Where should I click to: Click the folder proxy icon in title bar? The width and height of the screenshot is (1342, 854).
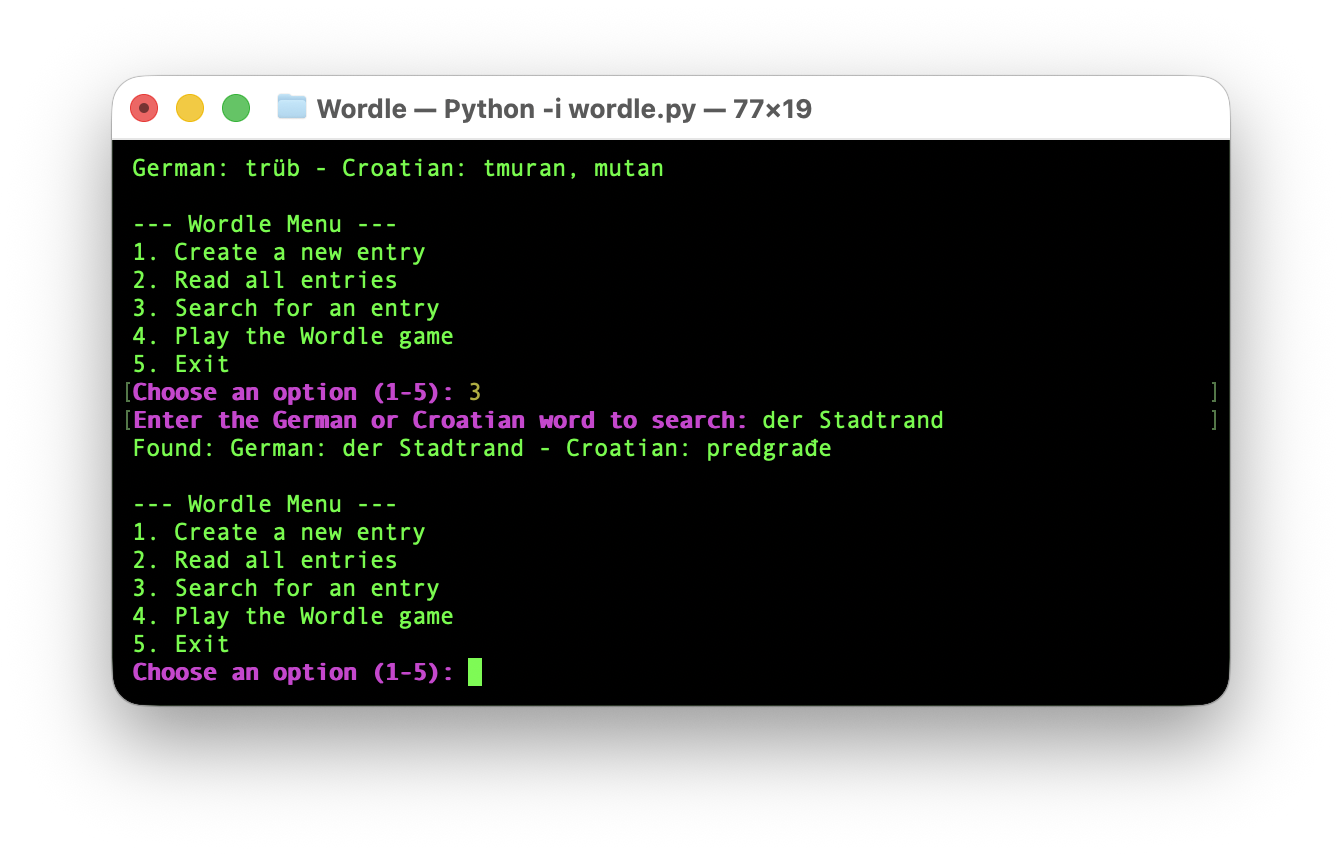[291, 107]
